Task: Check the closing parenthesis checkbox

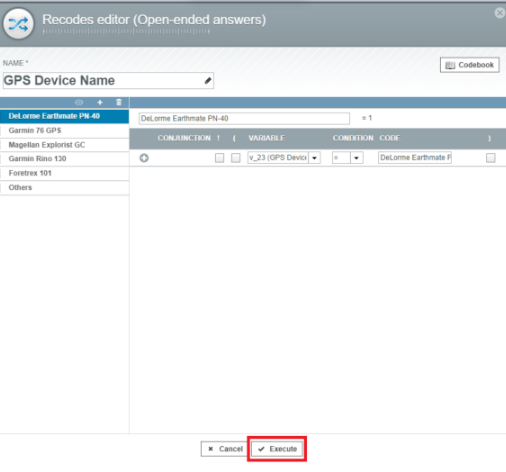Action: pyautogui.click(x=490, y=158)
